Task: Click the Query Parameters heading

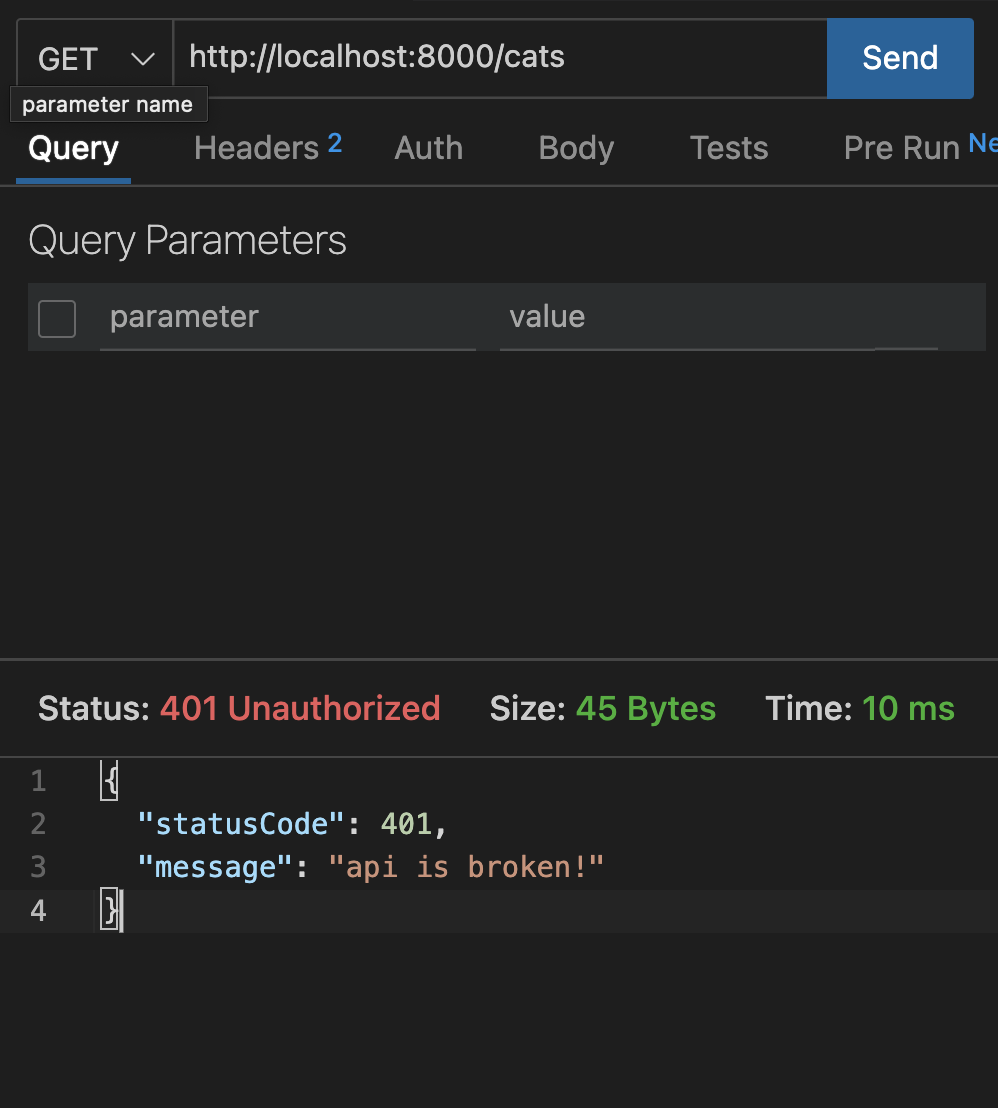Action: 187,241
